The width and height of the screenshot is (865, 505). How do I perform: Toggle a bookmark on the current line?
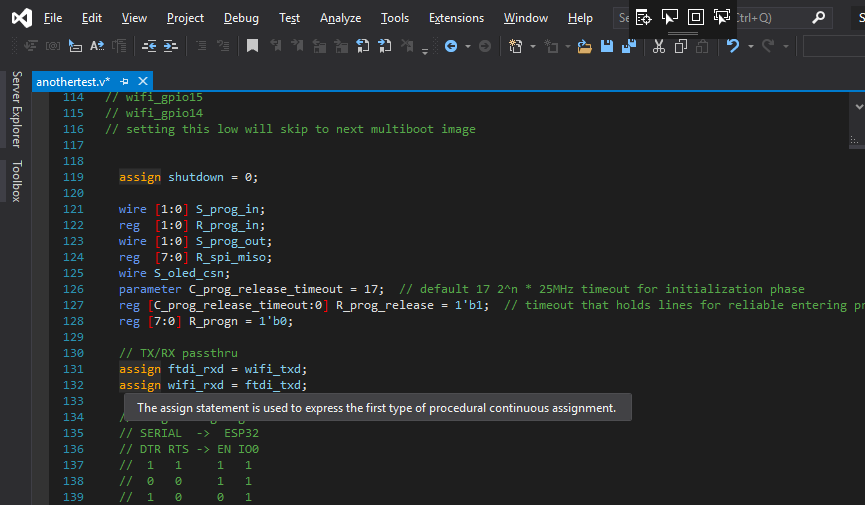coord(252,46)
